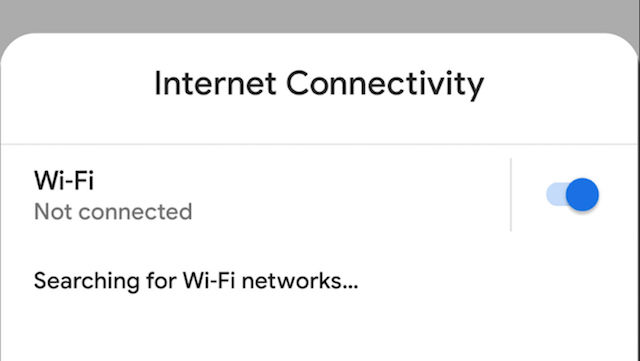
Task: Click "Searching for Wi-Fi networks..." message
Action: point(196,281)
